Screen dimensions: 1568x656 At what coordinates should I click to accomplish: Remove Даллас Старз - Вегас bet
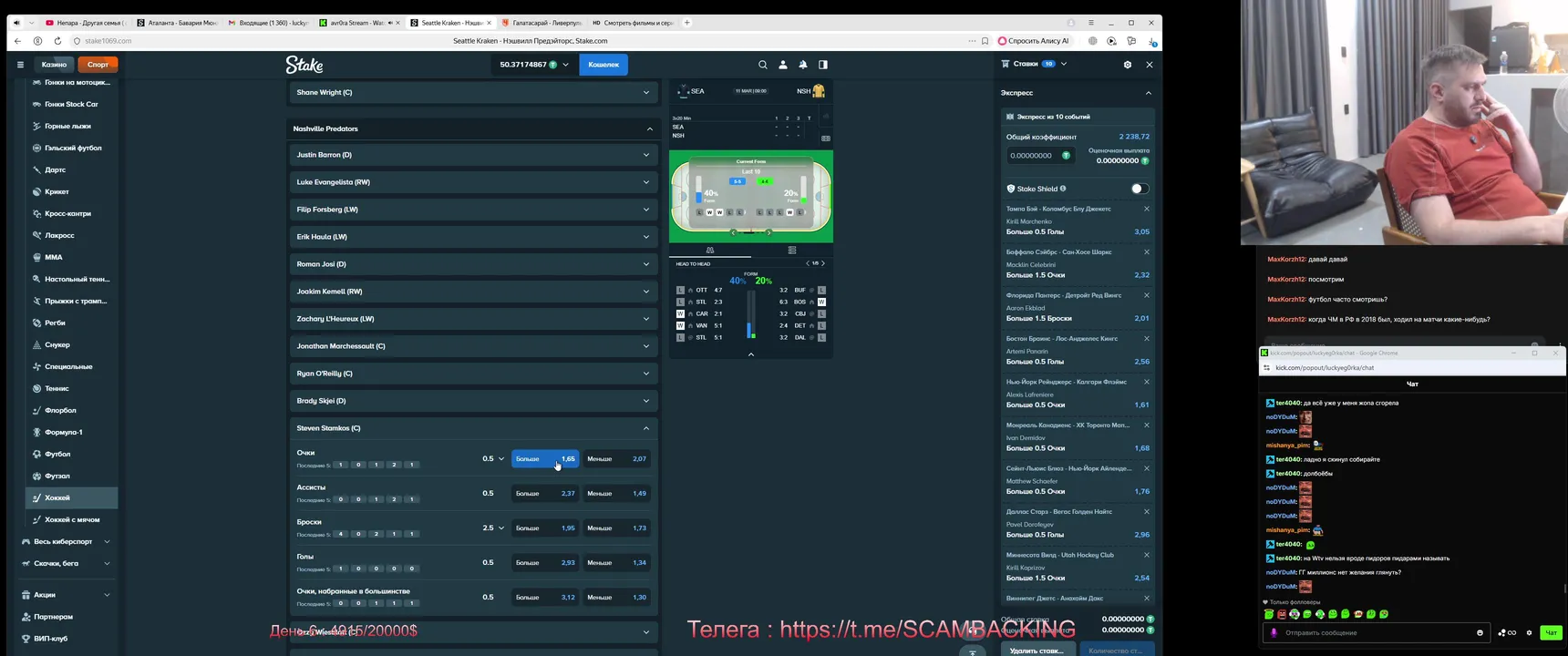[x=1147, y=512]
